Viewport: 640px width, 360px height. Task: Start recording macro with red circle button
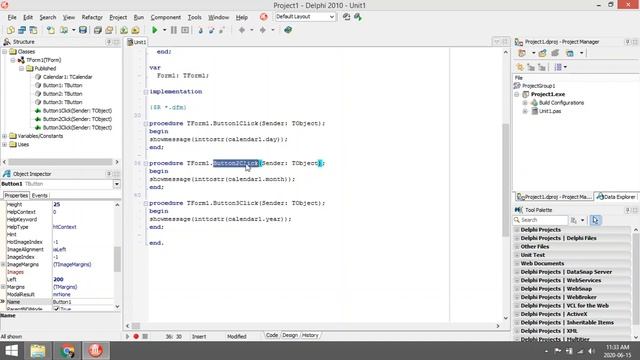[x=136, y=336]
